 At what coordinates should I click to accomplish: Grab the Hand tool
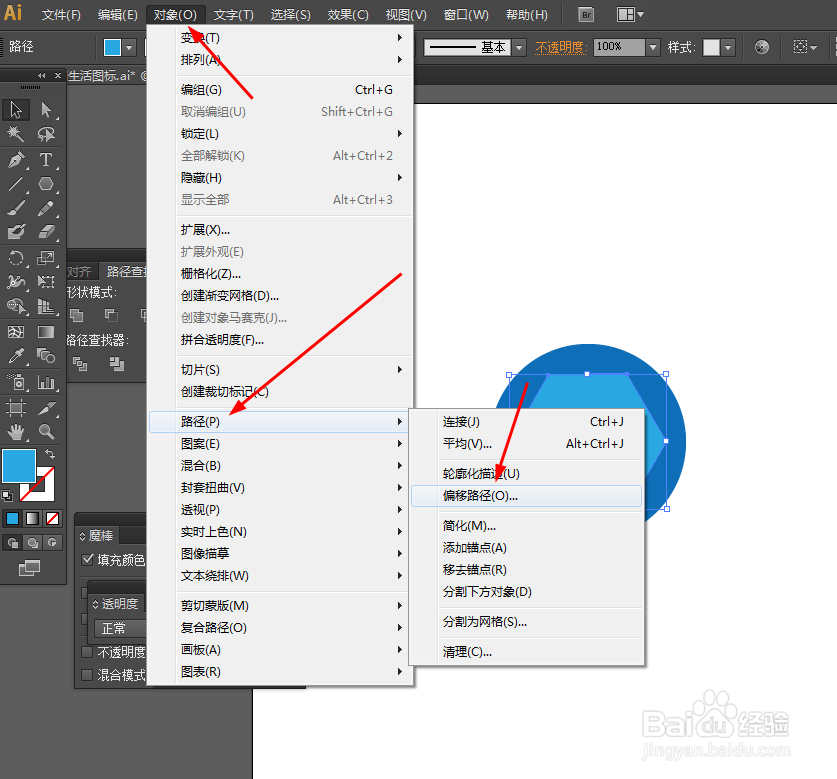tap(15, 432)
